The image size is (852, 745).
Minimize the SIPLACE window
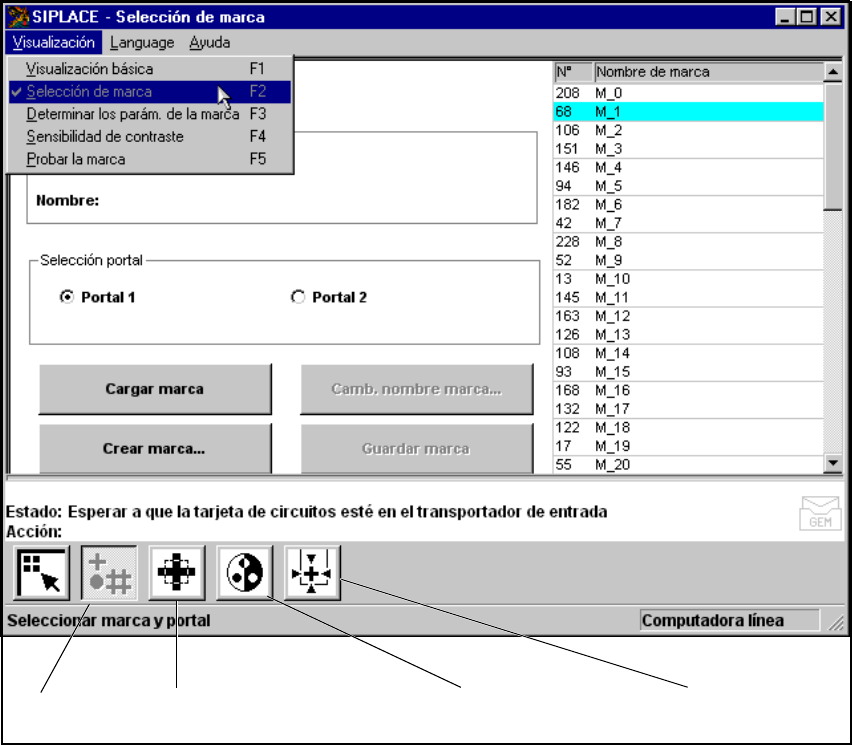coord(785,17)
